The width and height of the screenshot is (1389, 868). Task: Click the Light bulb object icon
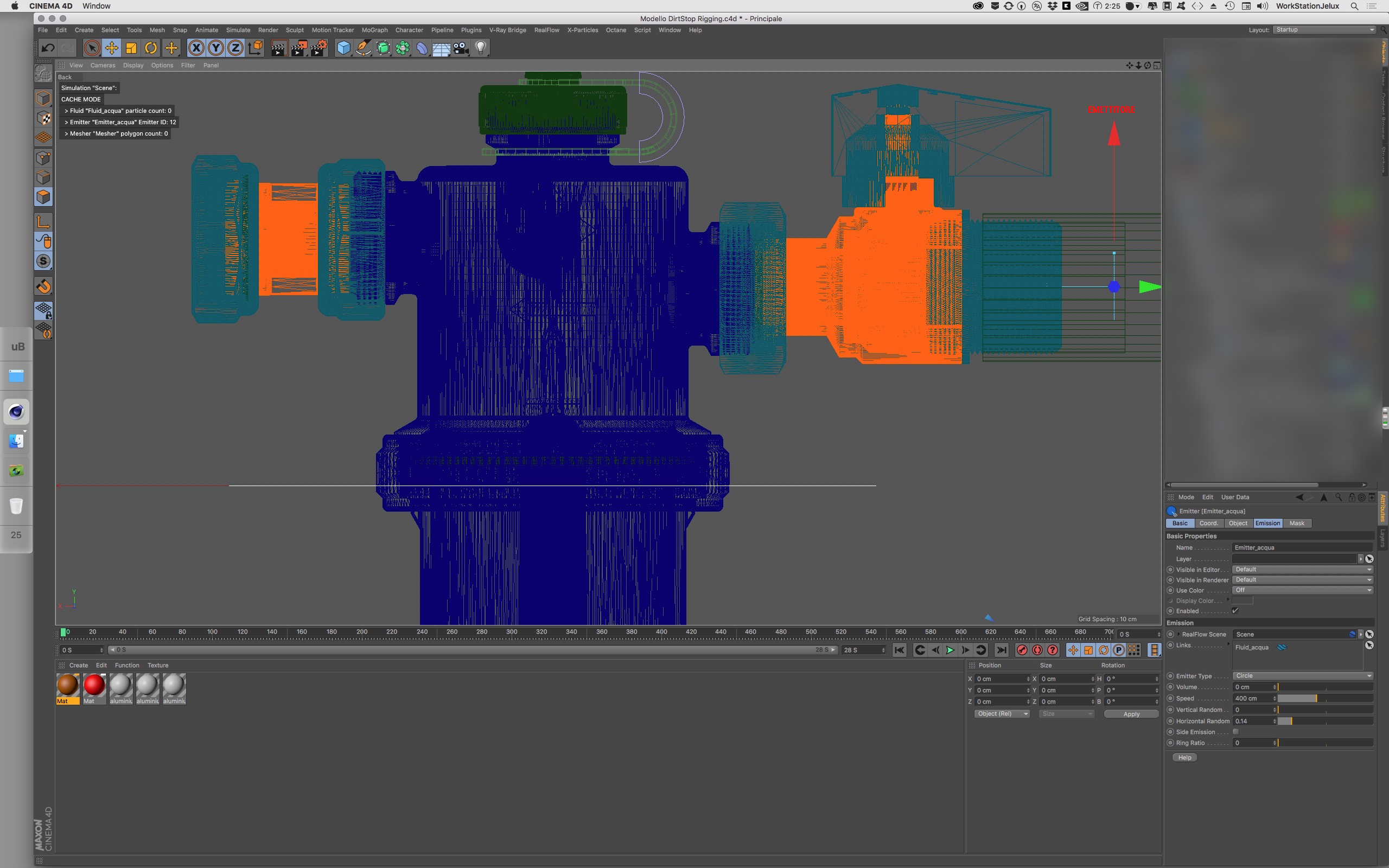click(481, 48)
